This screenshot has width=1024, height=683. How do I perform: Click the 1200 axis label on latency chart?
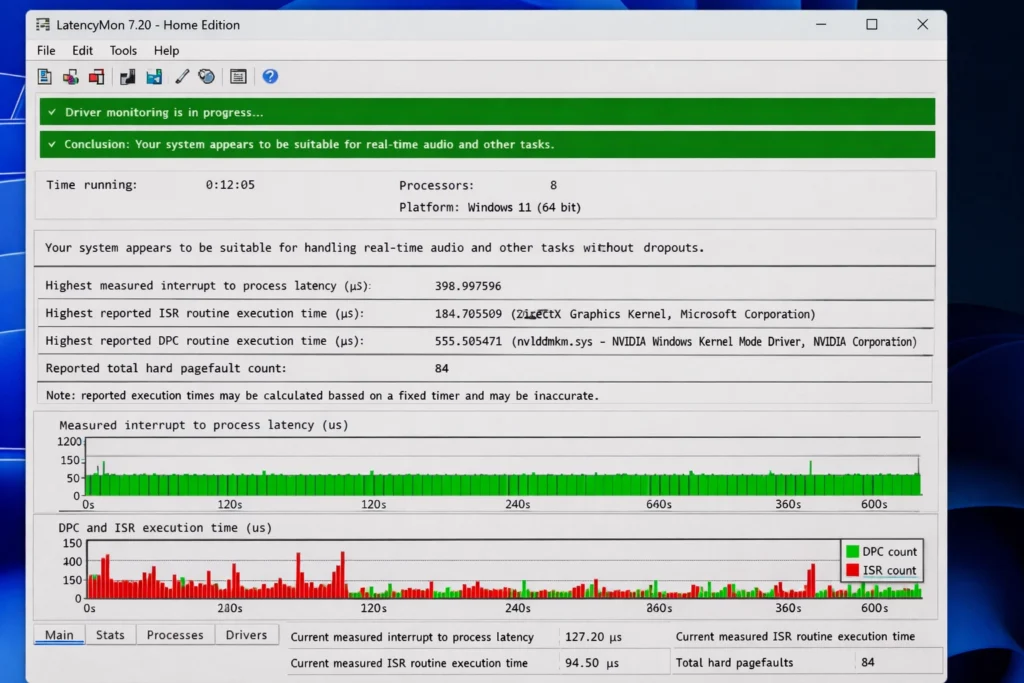click(x=69, y=442)
